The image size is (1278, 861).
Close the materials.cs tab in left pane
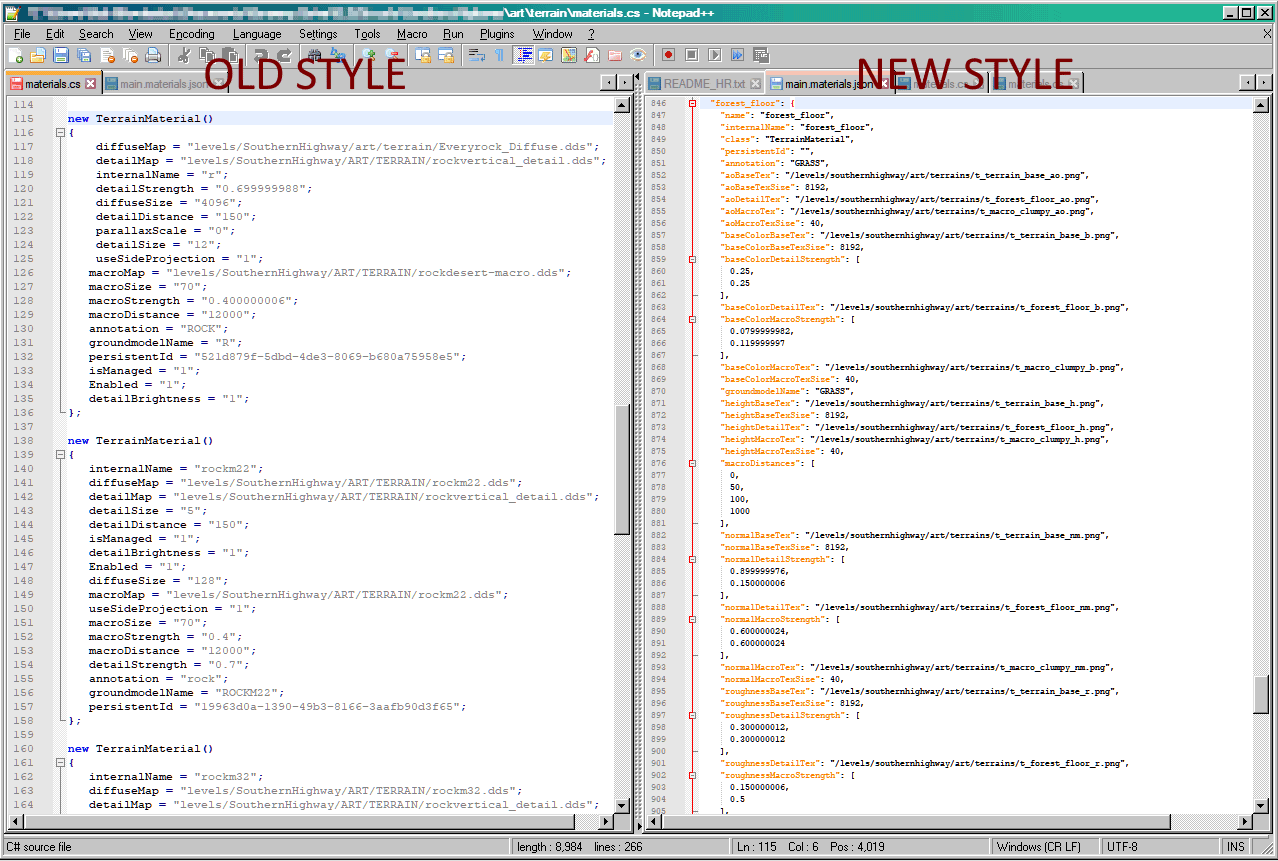pos(90,84)
